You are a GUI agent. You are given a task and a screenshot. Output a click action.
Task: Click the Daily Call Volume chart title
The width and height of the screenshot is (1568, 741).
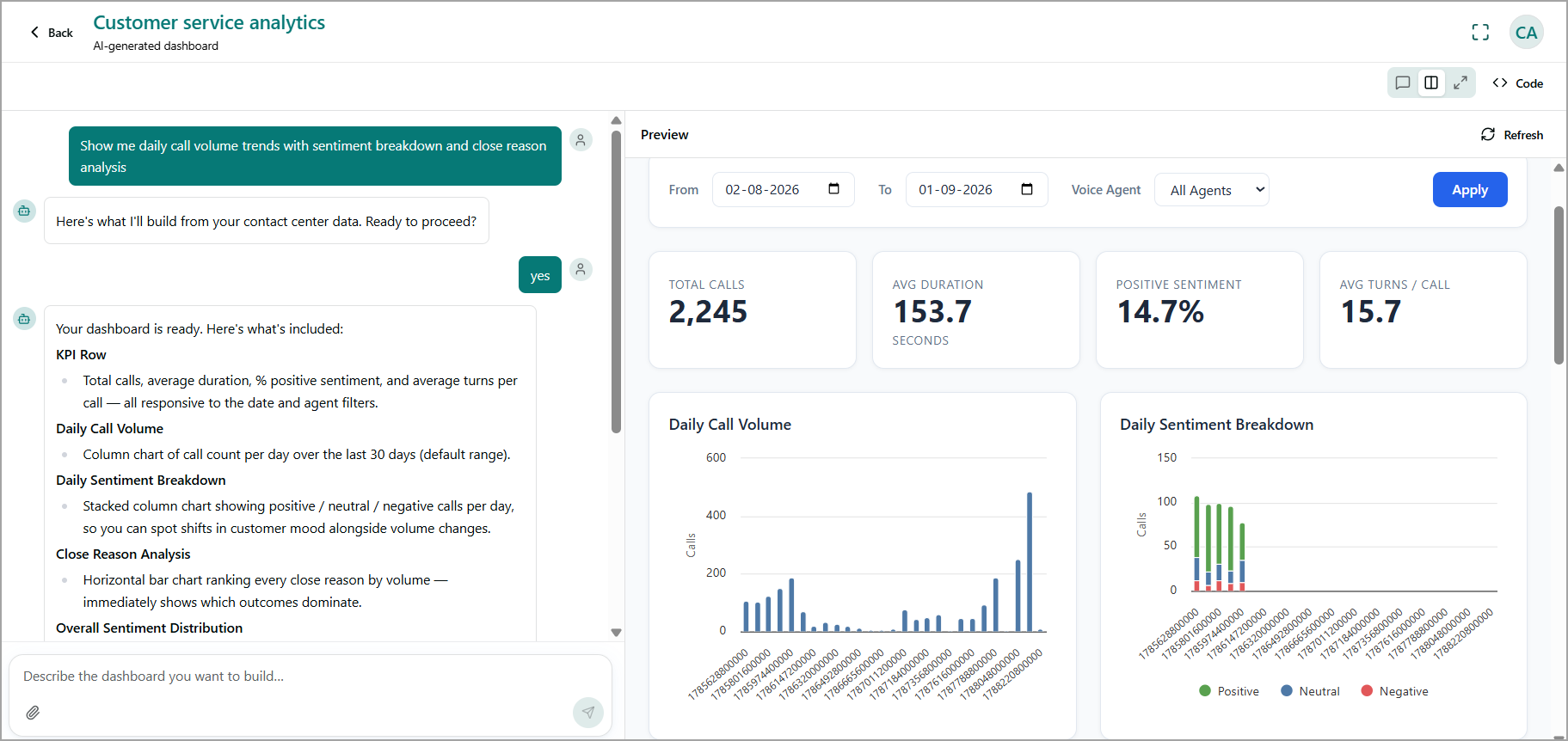(x=730, y=425)
